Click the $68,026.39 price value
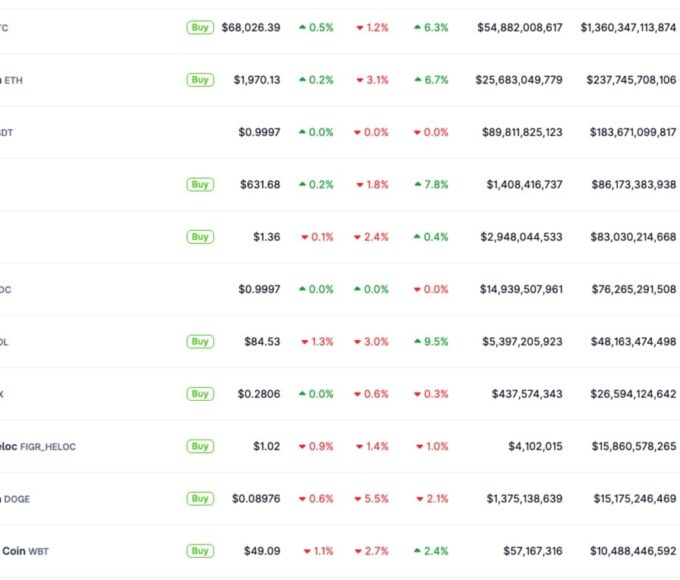Screen dimensions: 680x580 [x=251, y=28]
